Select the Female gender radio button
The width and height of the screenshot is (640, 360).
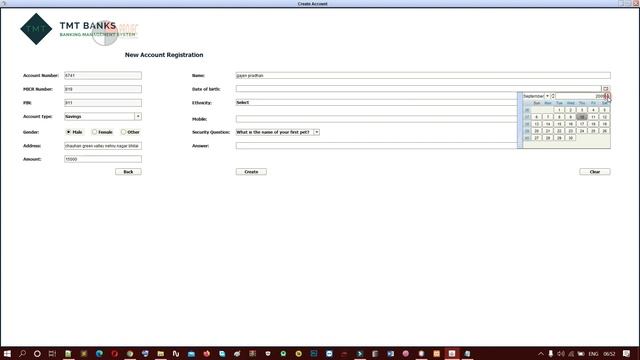[94, 132]
